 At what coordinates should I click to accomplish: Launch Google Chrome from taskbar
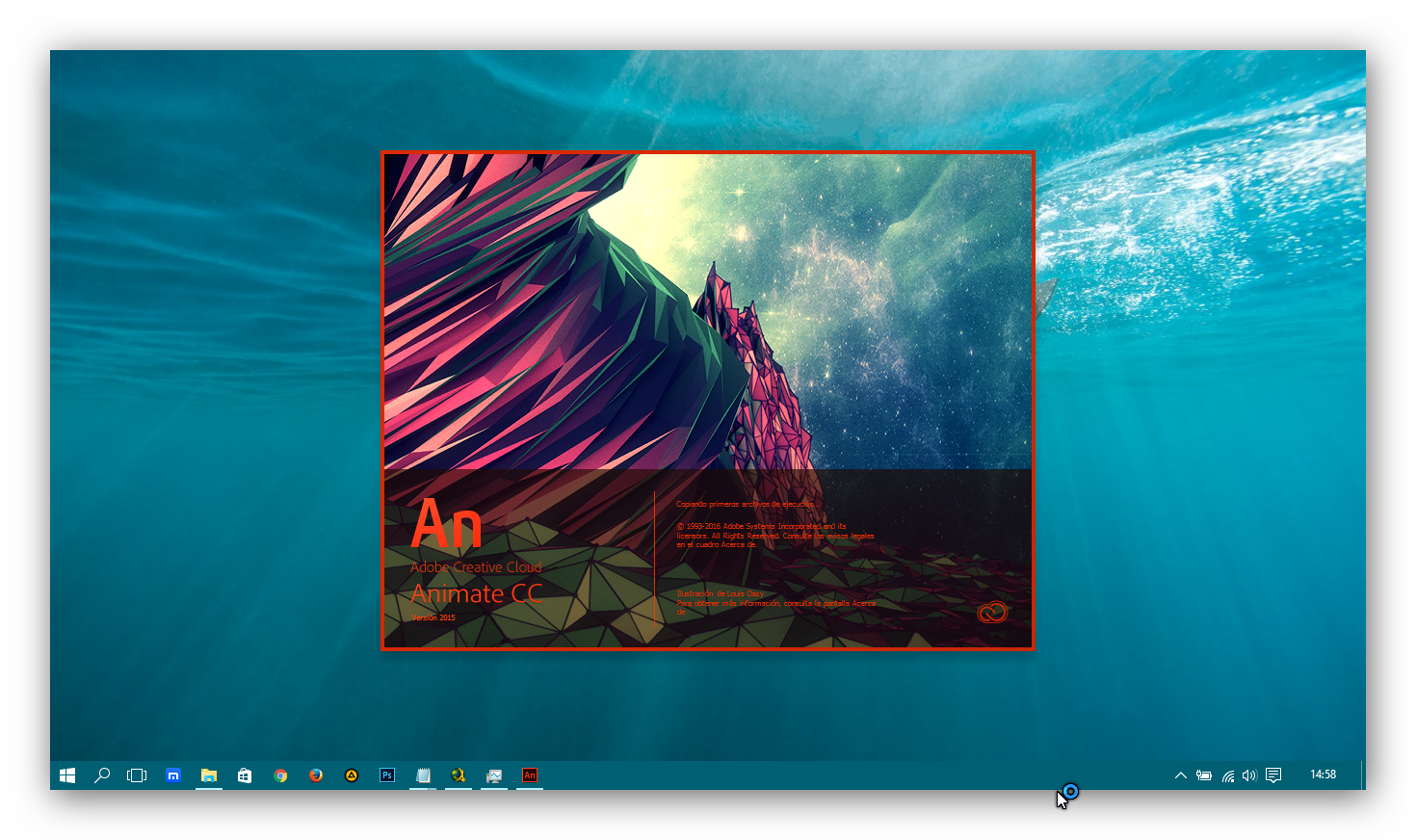tap(280, 775)
